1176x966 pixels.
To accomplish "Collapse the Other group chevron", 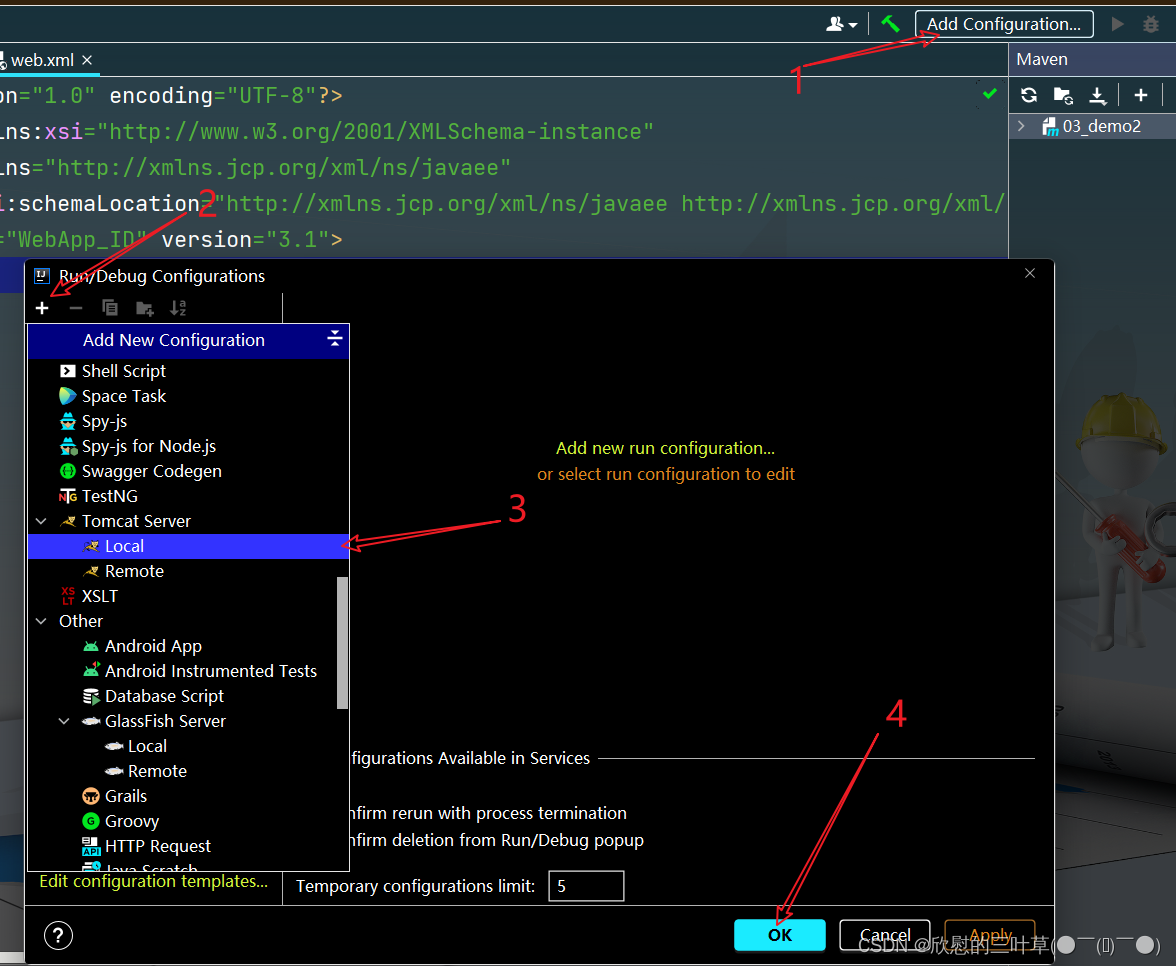I will tap(41, 621).
